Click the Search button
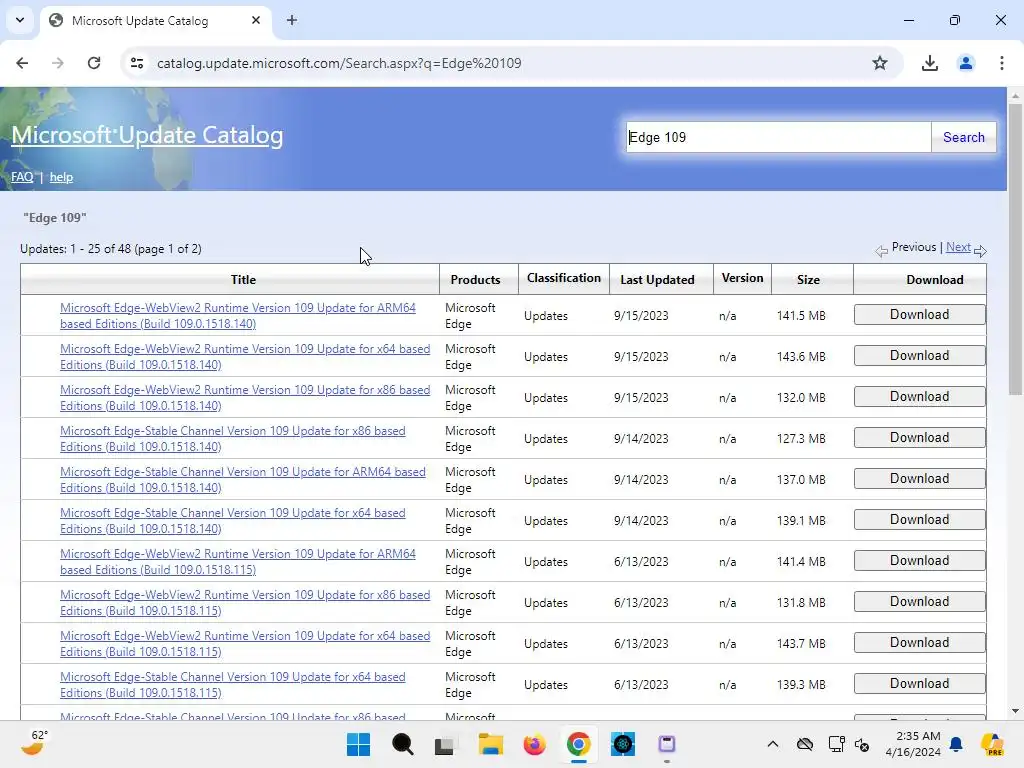 tap(963, 137)
